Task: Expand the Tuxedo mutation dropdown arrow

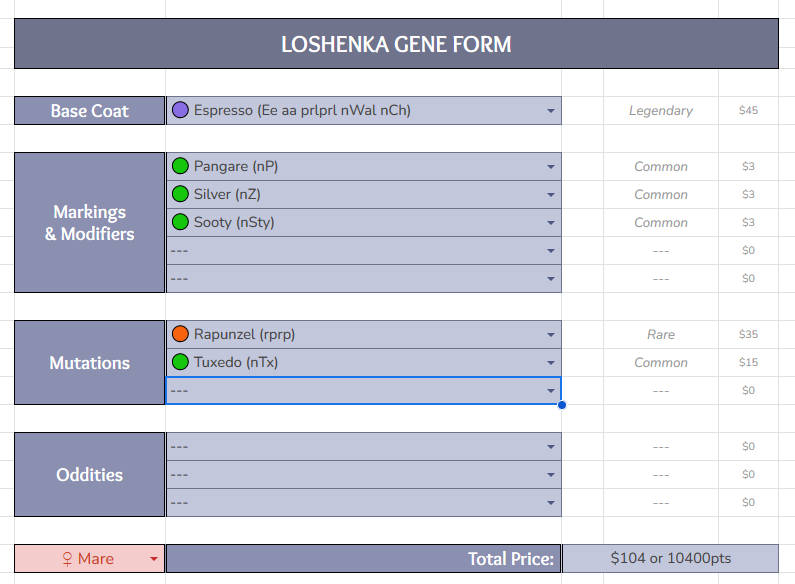Action: 551,363
